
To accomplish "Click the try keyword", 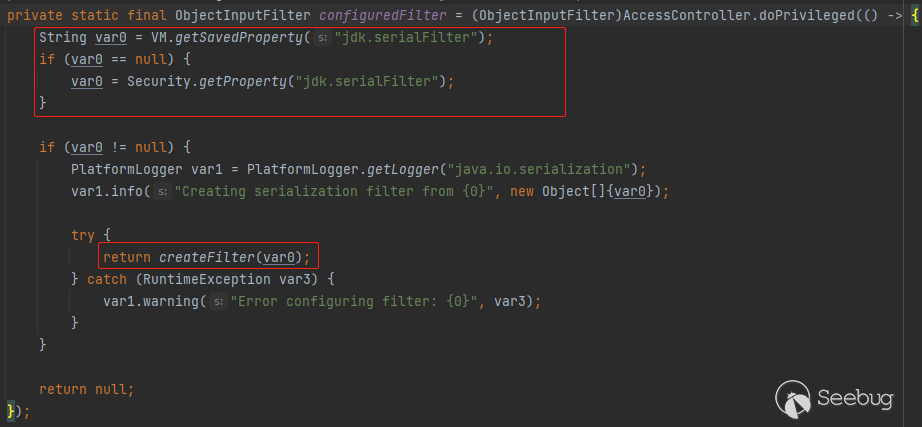I will pyautogui.click(x=83, y=235).
